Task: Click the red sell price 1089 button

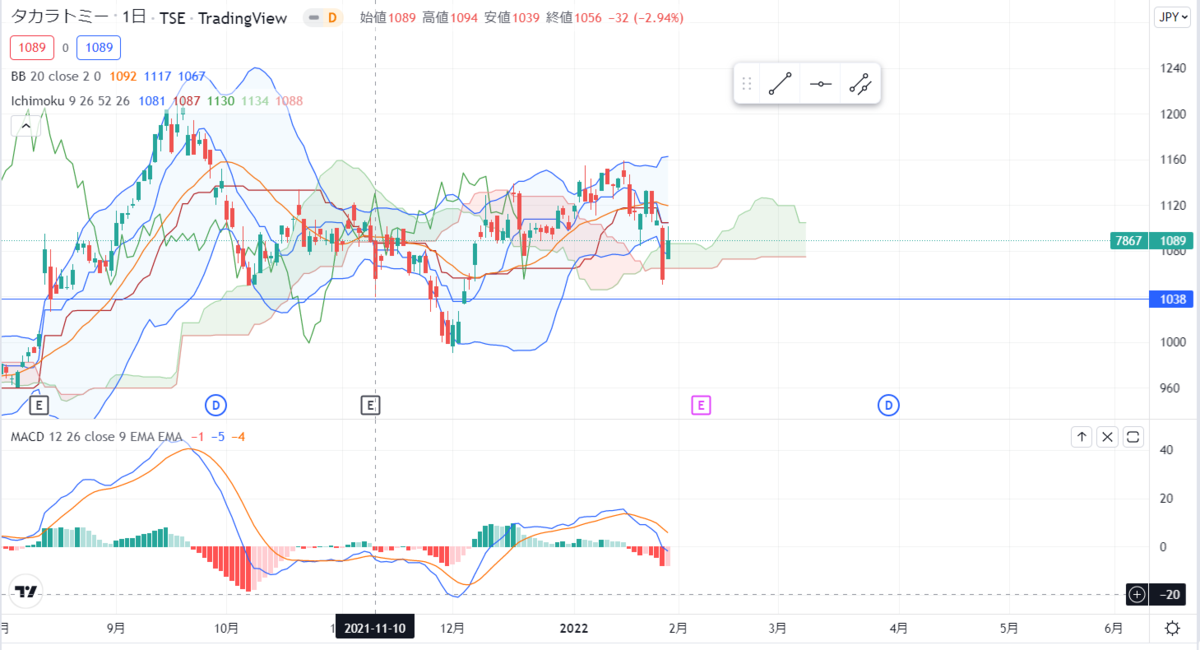Action: click(32, 47)
